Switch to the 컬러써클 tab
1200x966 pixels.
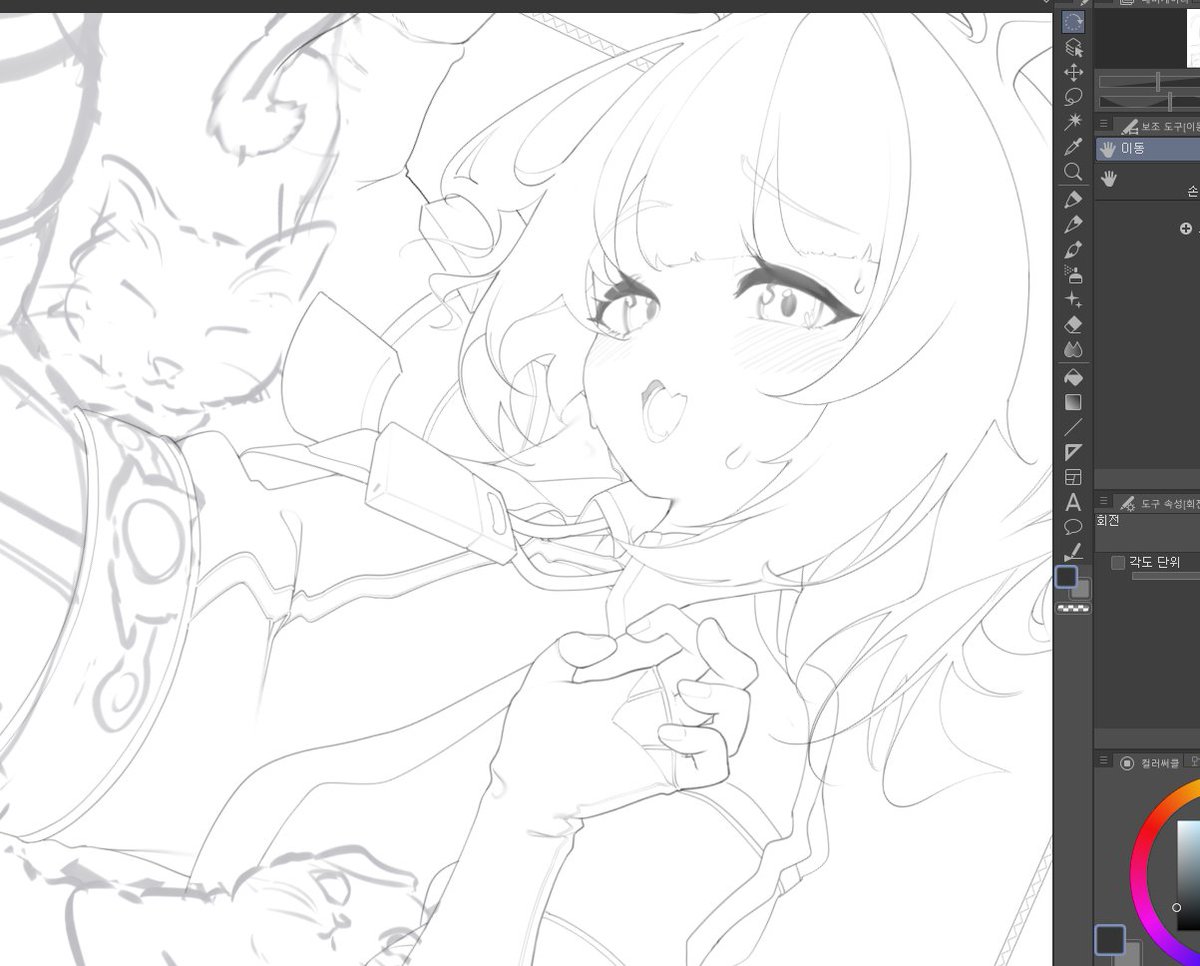1150,763
